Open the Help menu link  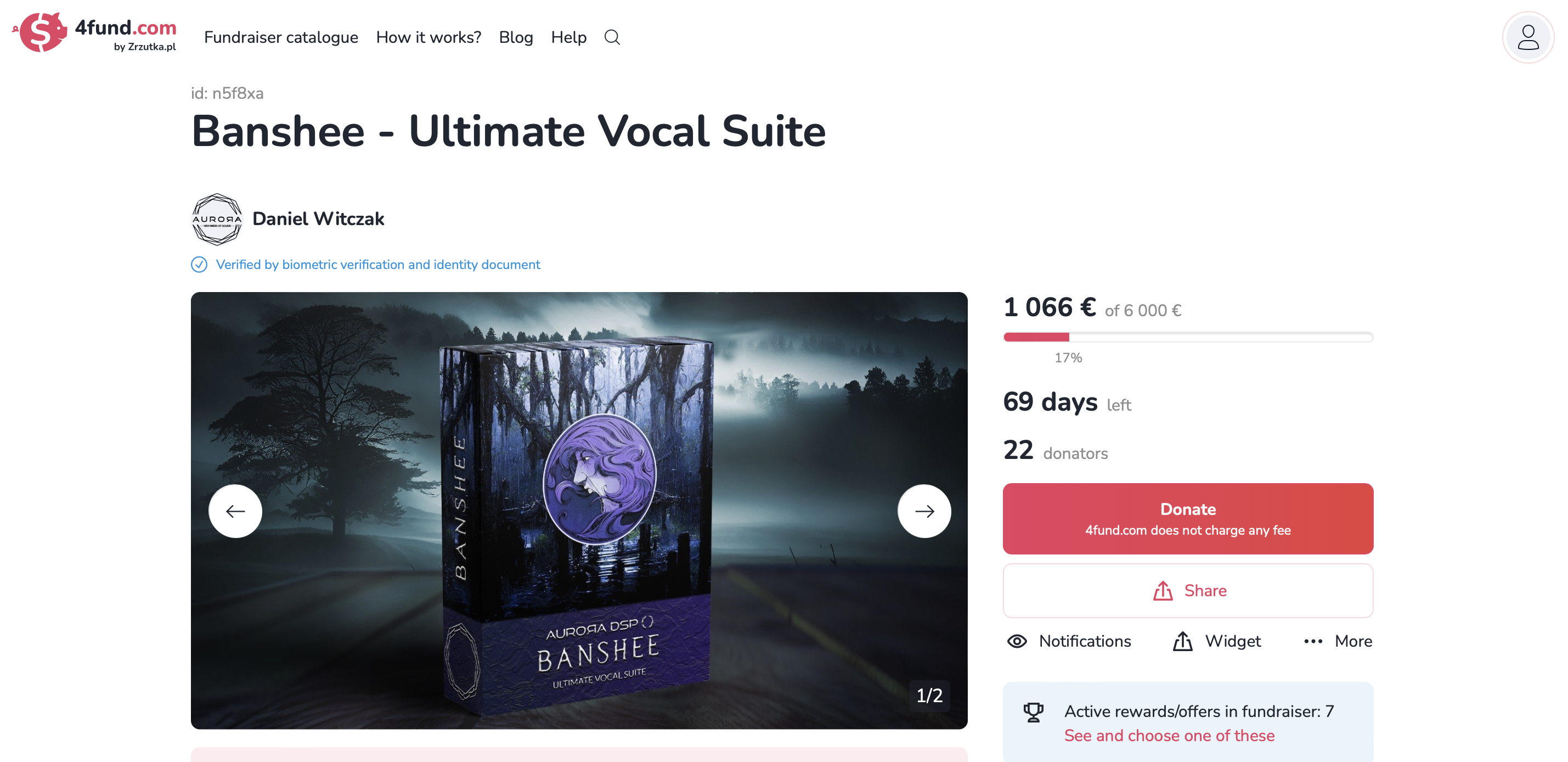(568, 37)
